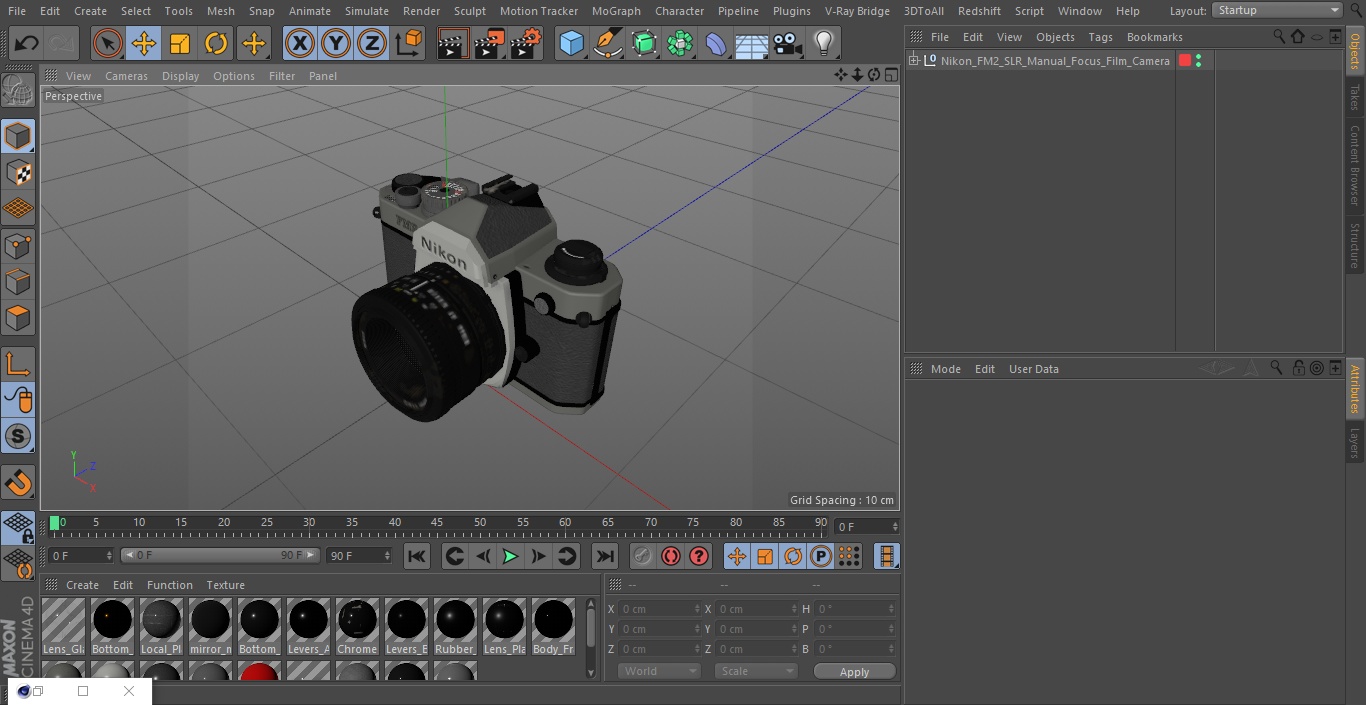
Task: Toggle visibility dots of Nikon camera object
Action: (1199, 61)
